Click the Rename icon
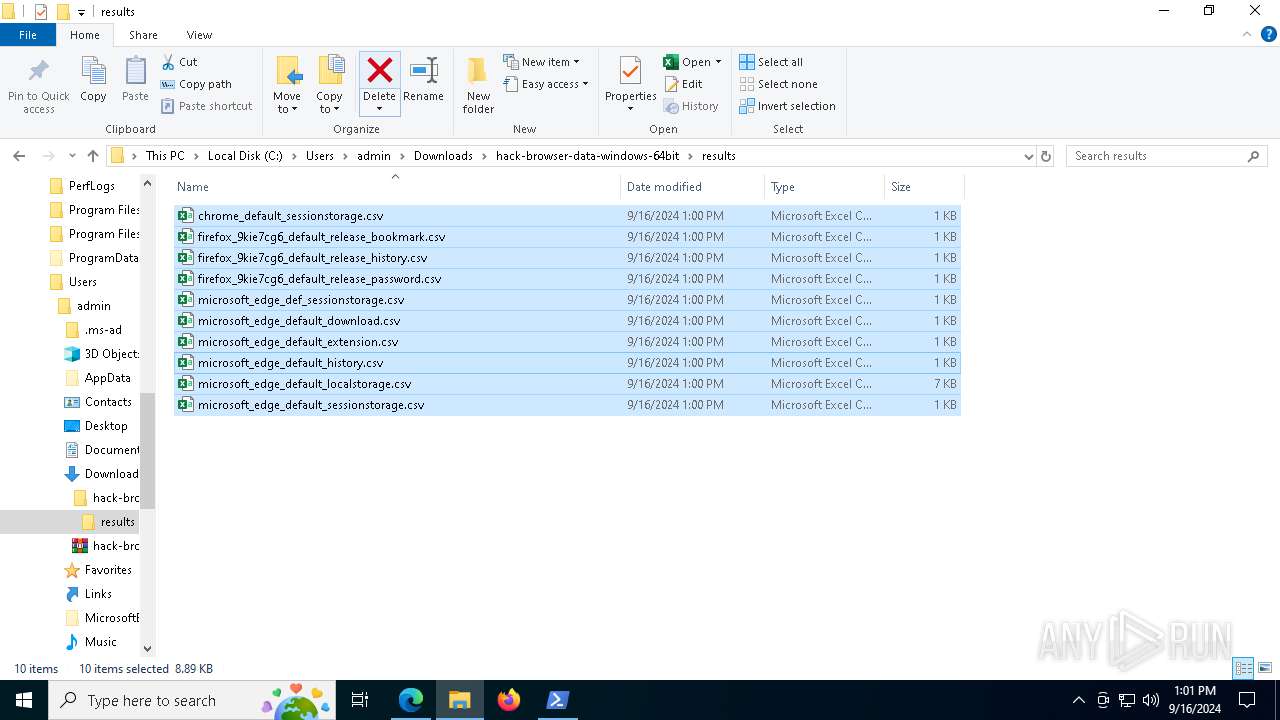This screenshot has height=720, width=1280. [424, 70]
